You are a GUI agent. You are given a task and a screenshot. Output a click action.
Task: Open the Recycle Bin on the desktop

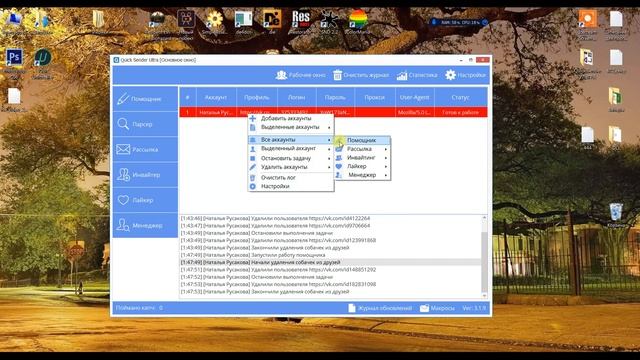click(616, 215)
